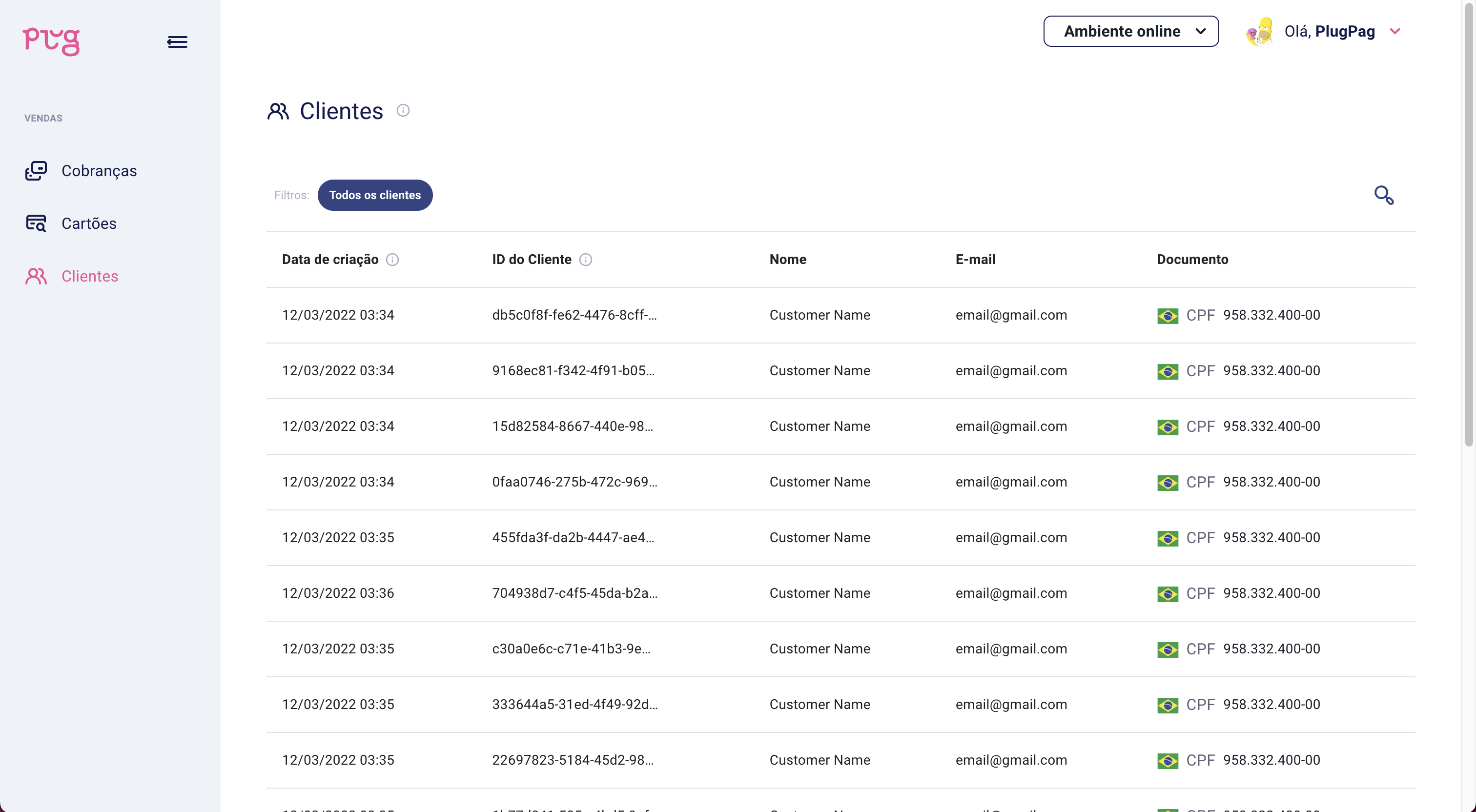Click the info icon beside Data de criação
This screenshot has height=812, width=1476.
tap(392, 260)
